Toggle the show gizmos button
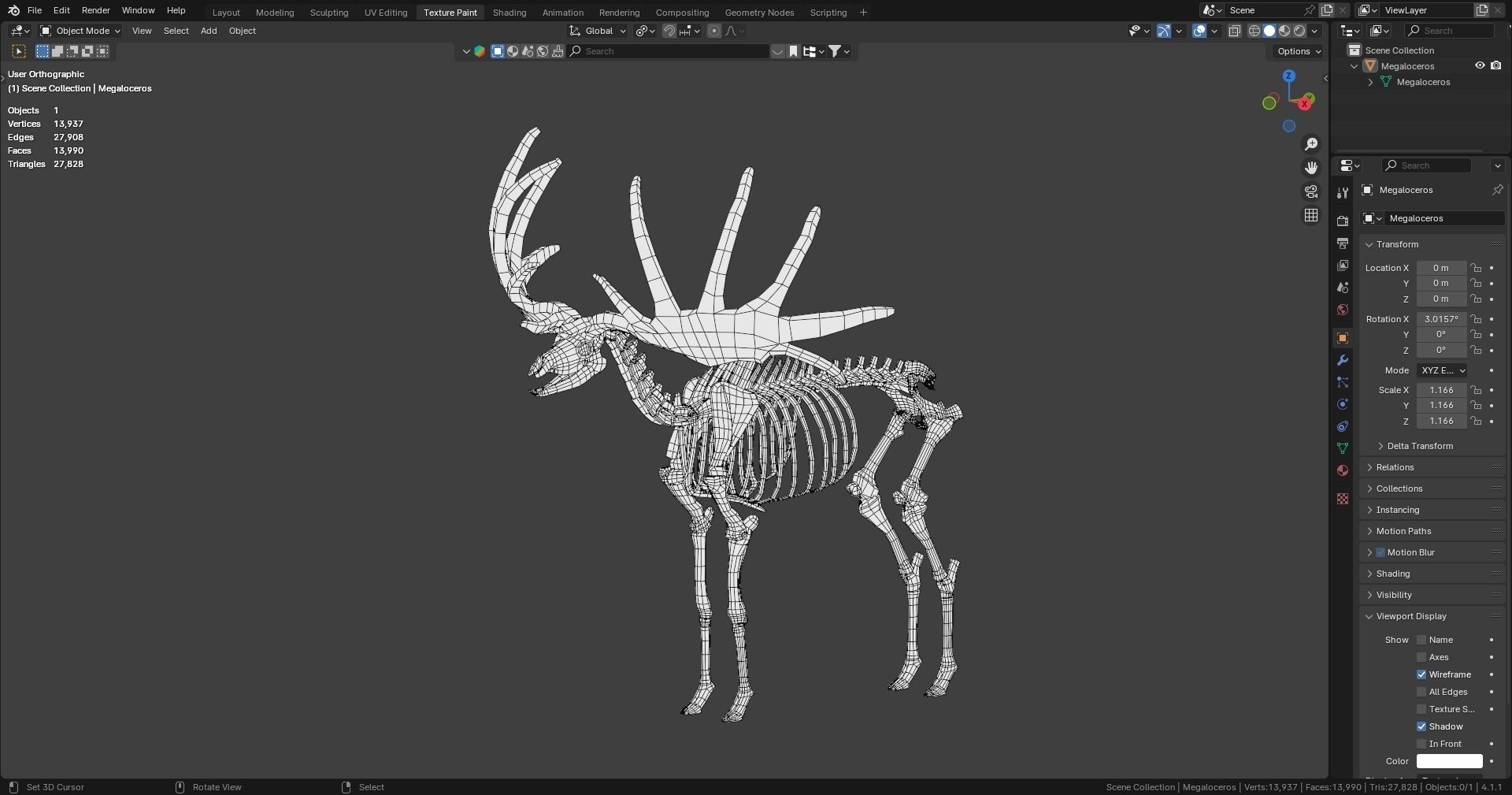 1163,31
